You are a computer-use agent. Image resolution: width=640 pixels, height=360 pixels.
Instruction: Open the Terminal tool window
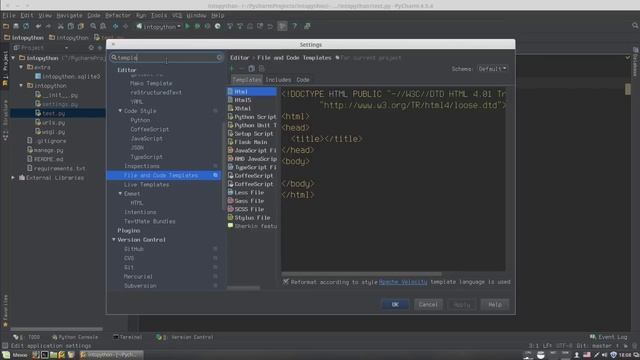(128, 337)
